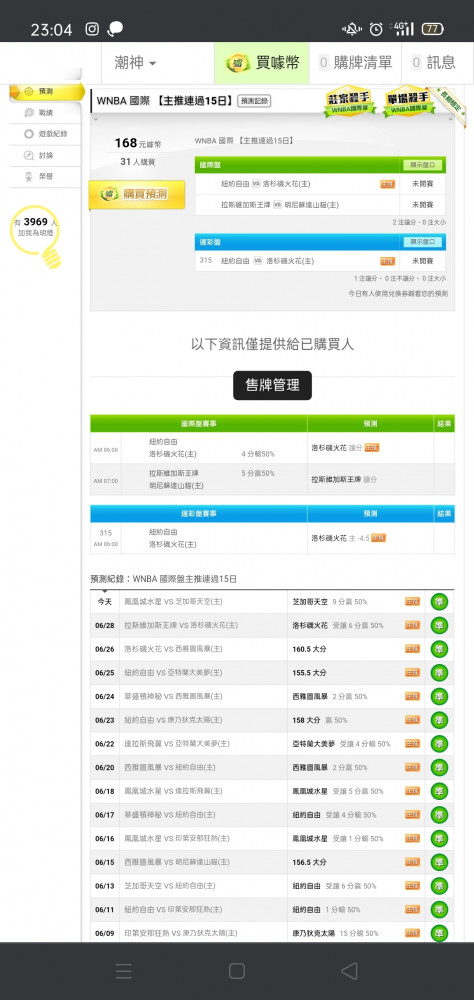Tap the Android home navigation button
Screen dimensions: 474x1000
(x=237, y=971)
